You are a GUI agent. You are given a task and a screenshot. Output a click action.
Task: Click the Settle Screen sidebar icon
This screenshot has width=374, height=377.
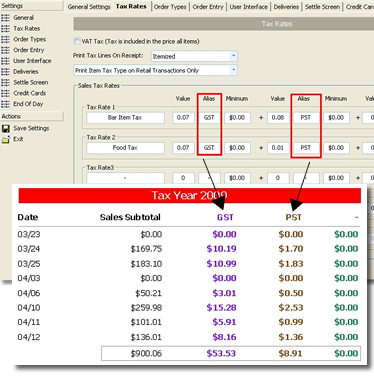(5, 82)
